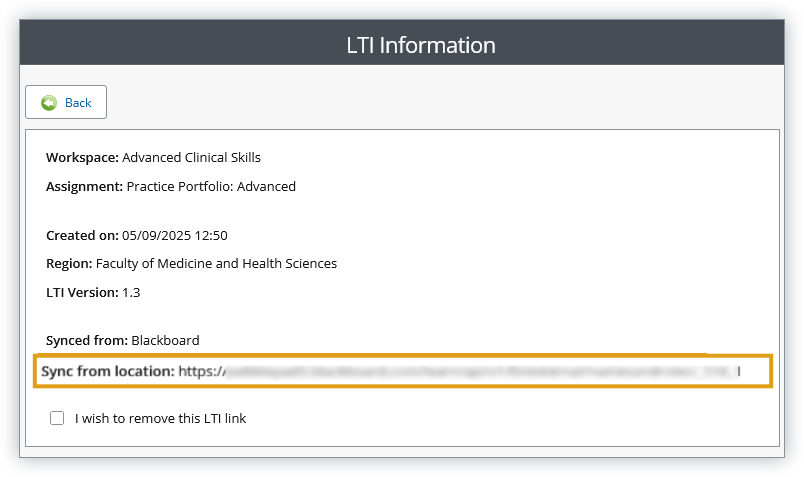Click the green back arrow icon

coord(48,103)
